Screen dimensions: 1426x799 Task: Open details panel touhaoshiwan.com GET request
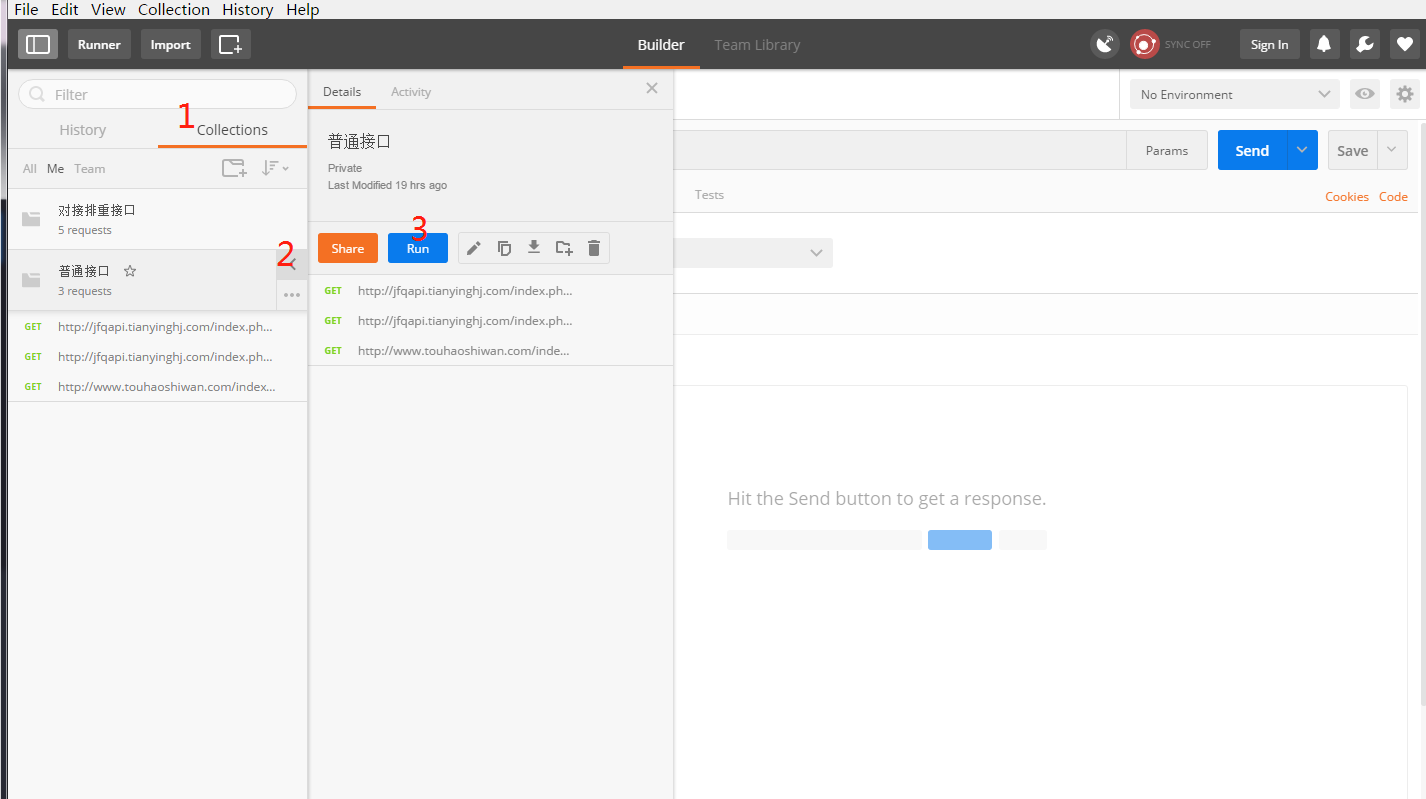[491, 350]
